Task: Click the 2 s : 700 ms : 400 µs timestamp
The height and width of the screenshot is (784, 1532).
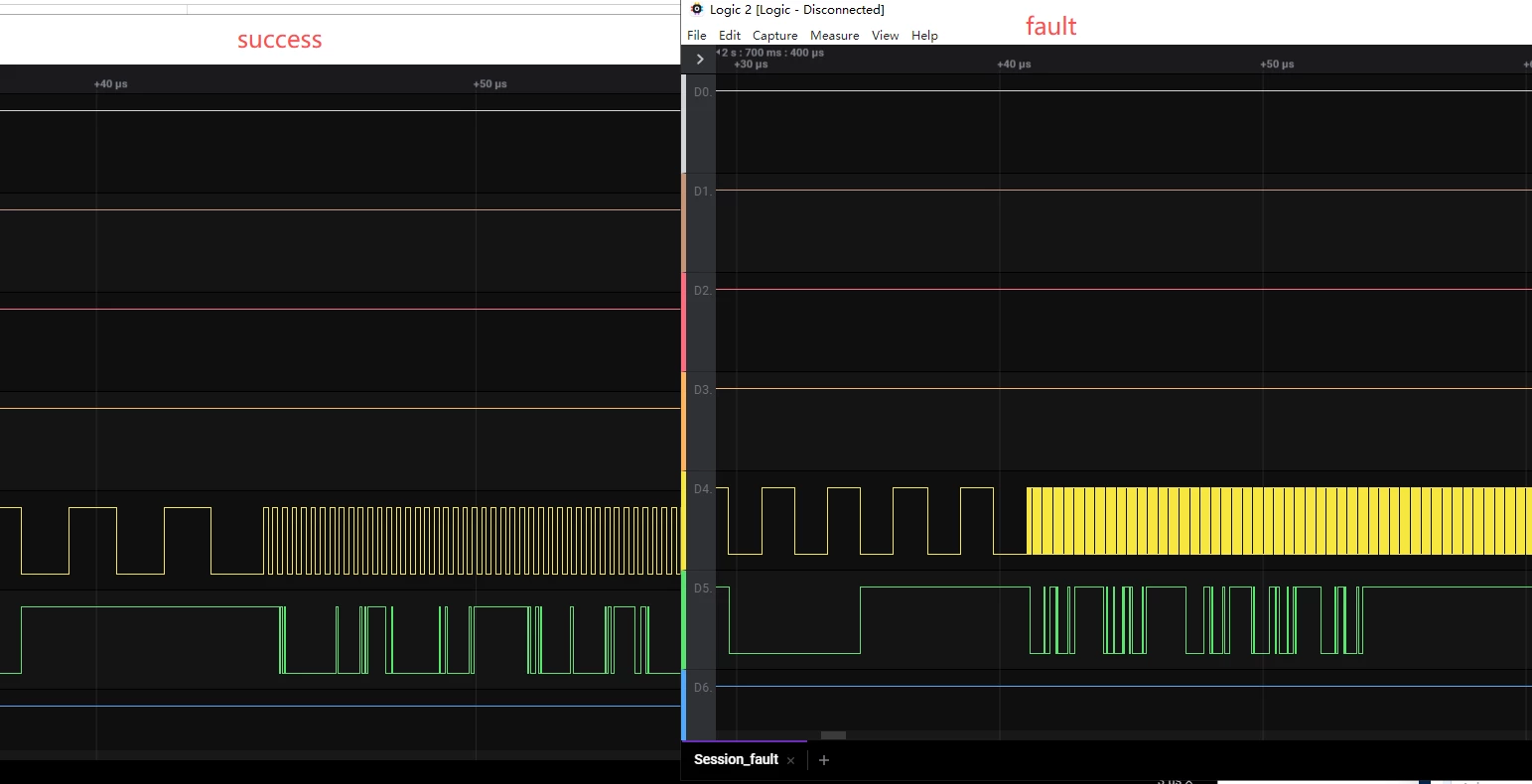Action: pyautogui.click(x=770, y=53)
